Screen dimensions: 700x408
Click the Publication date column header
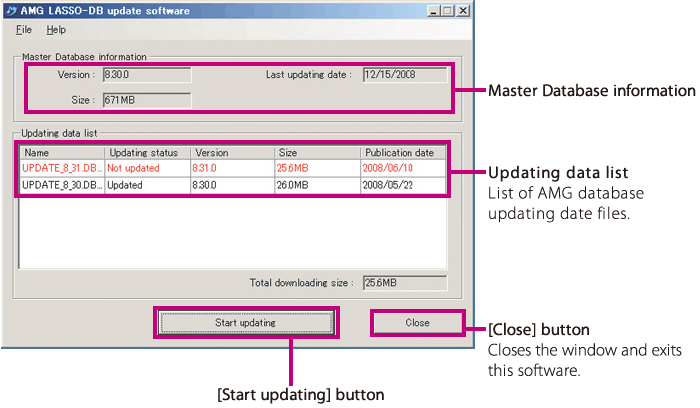(x=403, y=153)
